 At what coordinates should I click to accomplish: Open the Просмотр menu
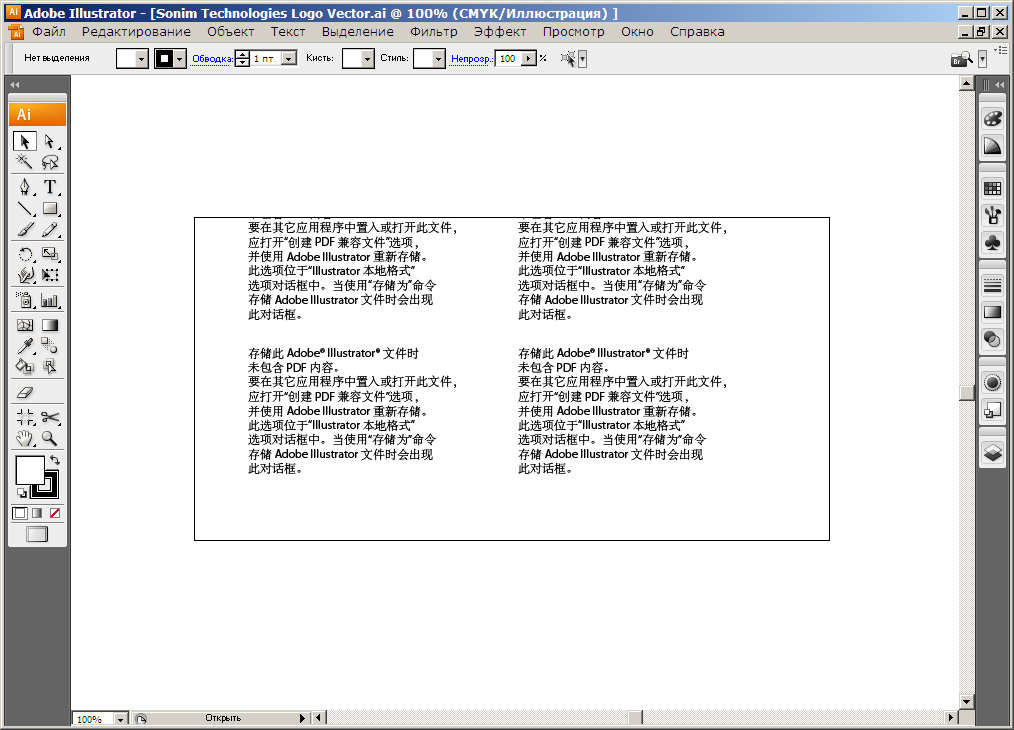click(x=574, y=32)
